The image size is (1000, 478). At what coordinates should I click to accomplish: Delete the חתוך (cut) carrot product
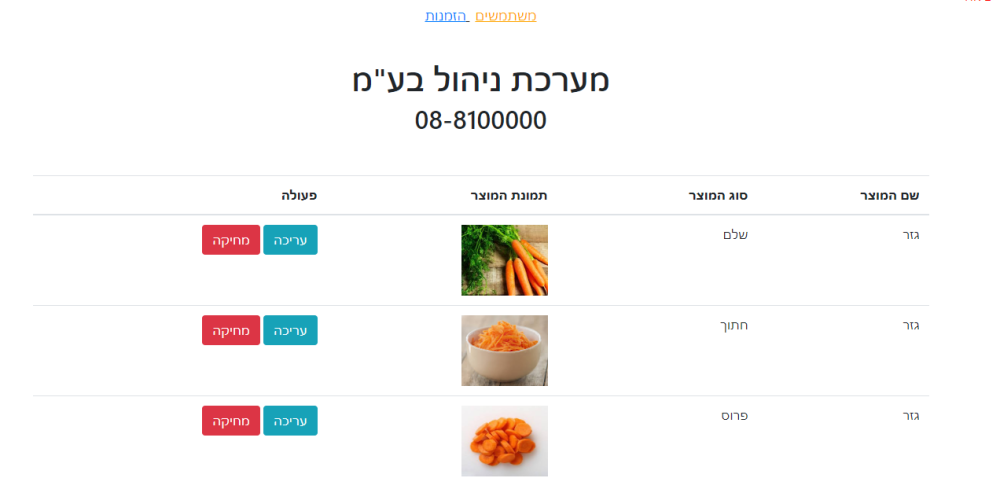point(231,330)
